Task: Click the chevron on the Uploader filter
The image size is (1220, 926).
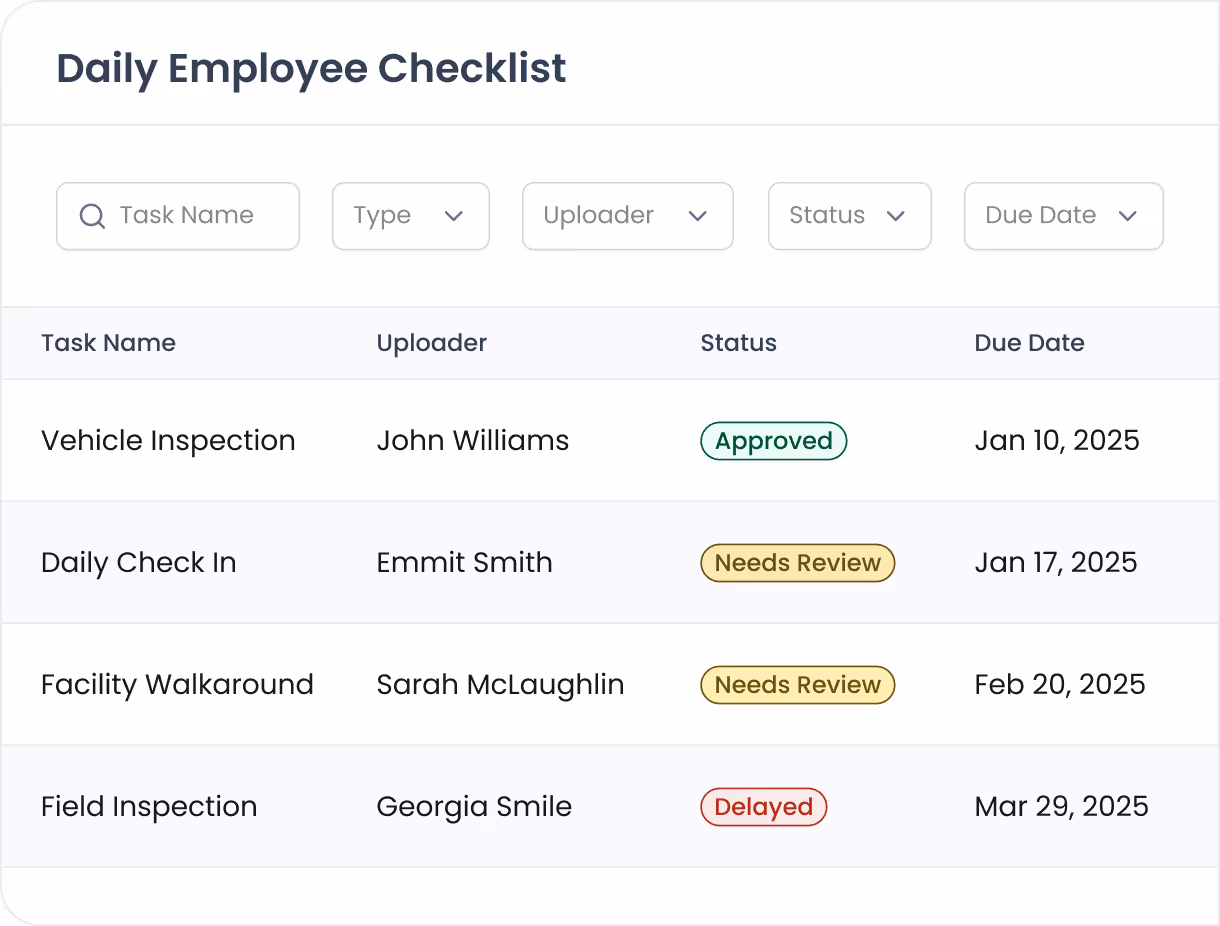Action: (x=699, y=216)
